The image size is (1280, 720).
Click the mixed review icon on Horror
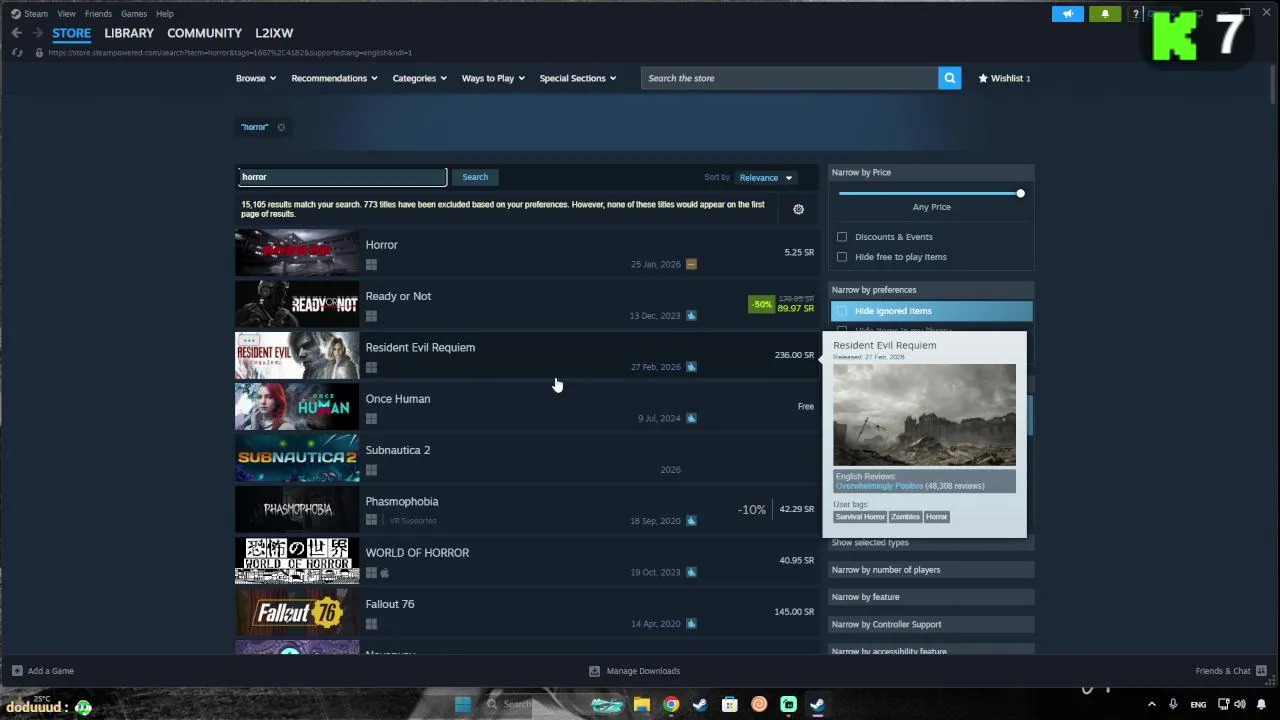tap(691, 264)
